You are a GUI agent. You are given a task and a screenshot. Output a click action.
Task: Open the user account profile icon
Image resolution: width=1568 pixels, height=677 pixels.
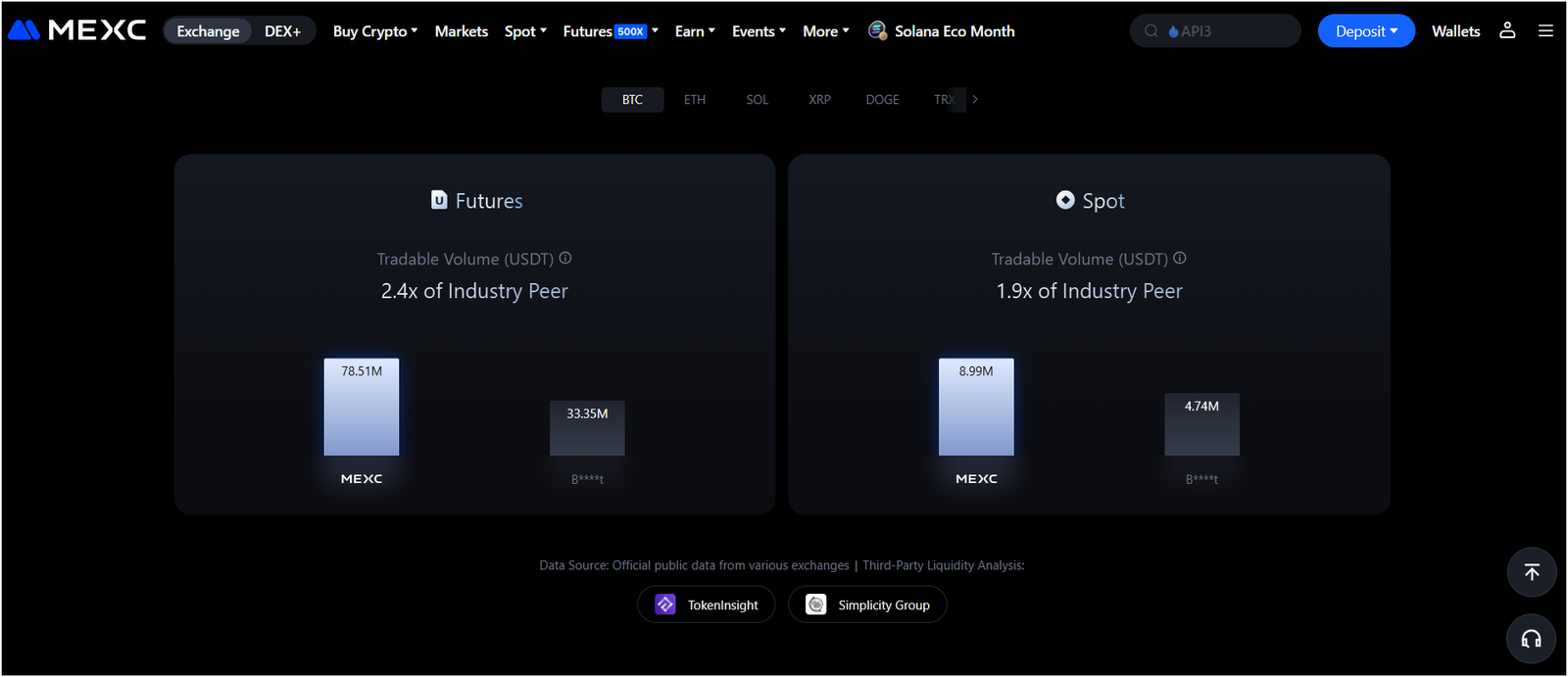point(1507,30)
